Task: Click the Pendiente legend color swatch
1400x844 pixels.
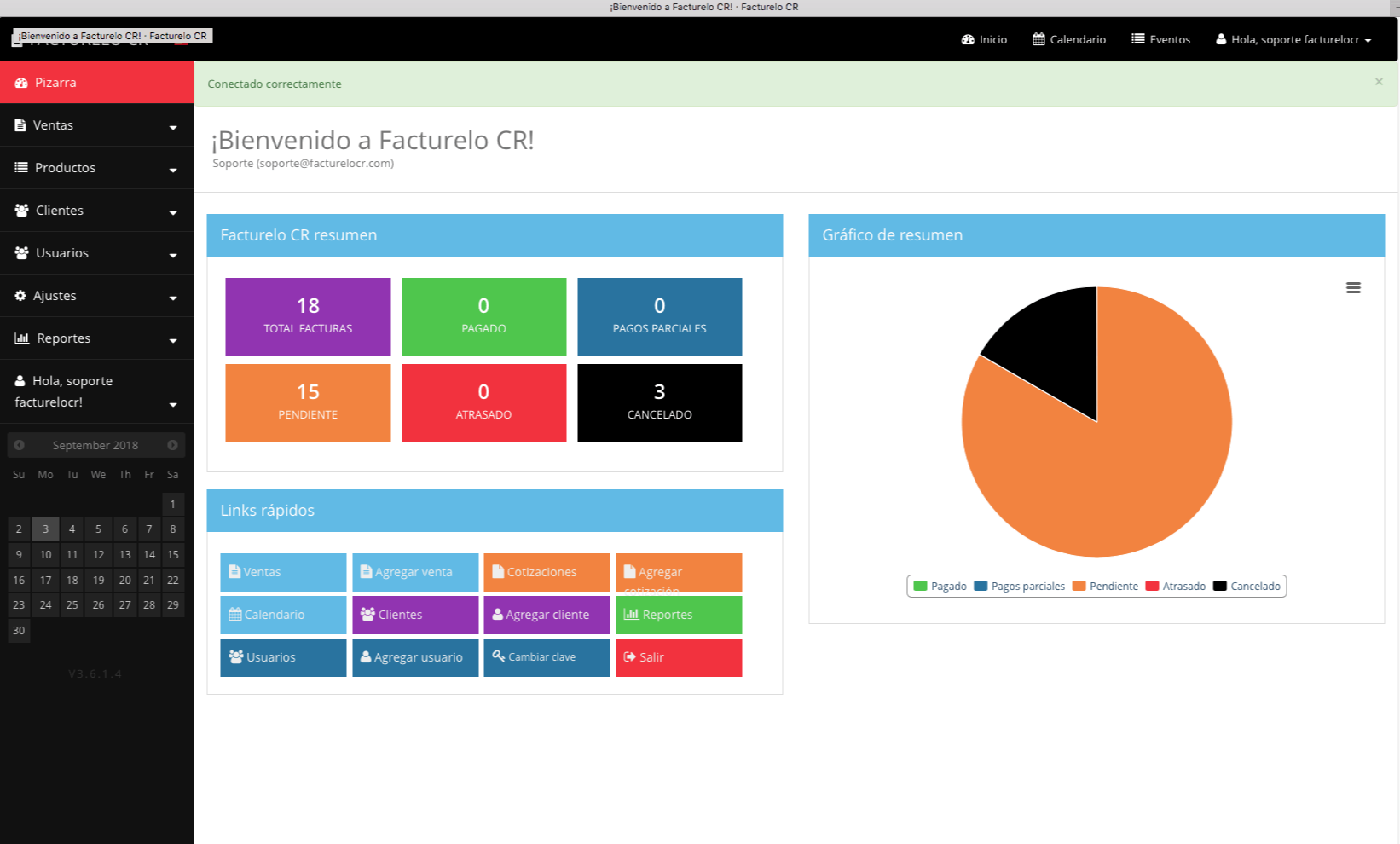Action: pyautogui.click(x=1079, y=586)
